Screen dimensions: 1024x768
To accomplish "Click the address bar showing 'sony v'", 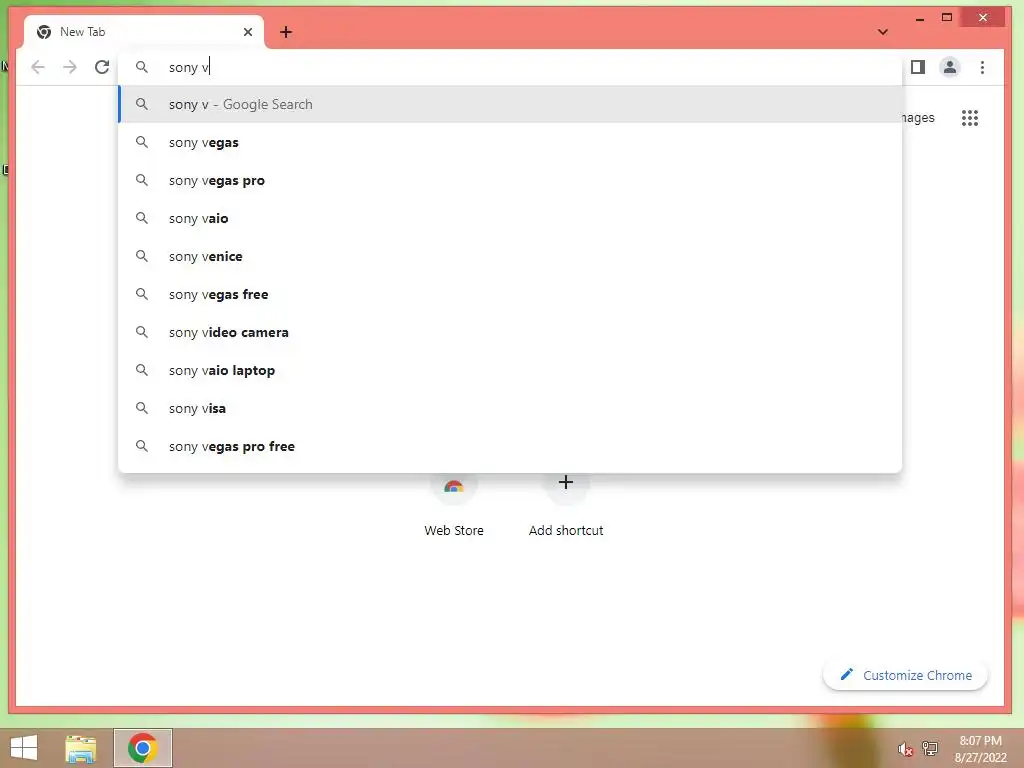I will (x=509, y=67).
